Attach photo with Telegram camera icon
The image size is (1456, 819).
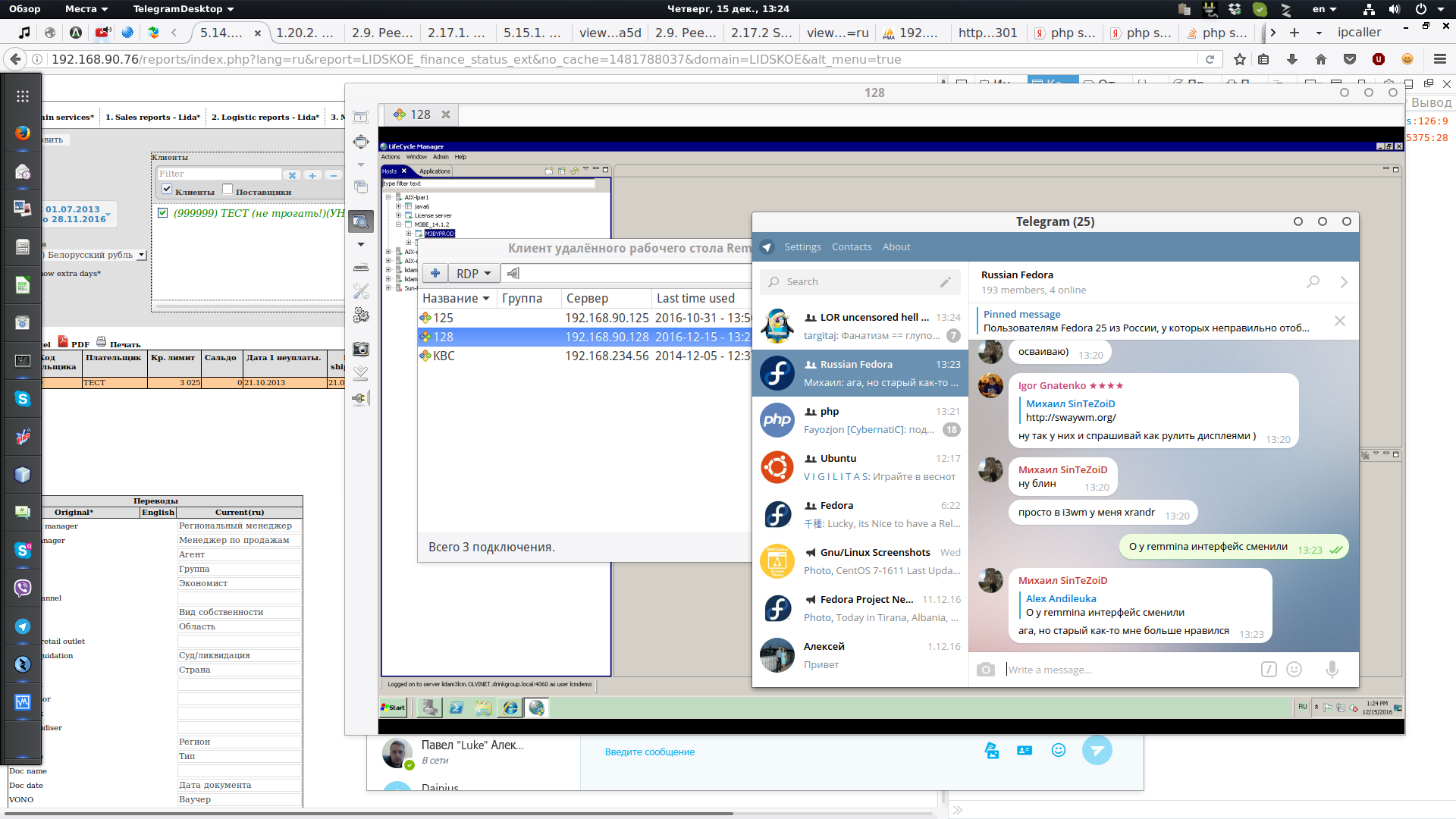(x=986, y=670)
